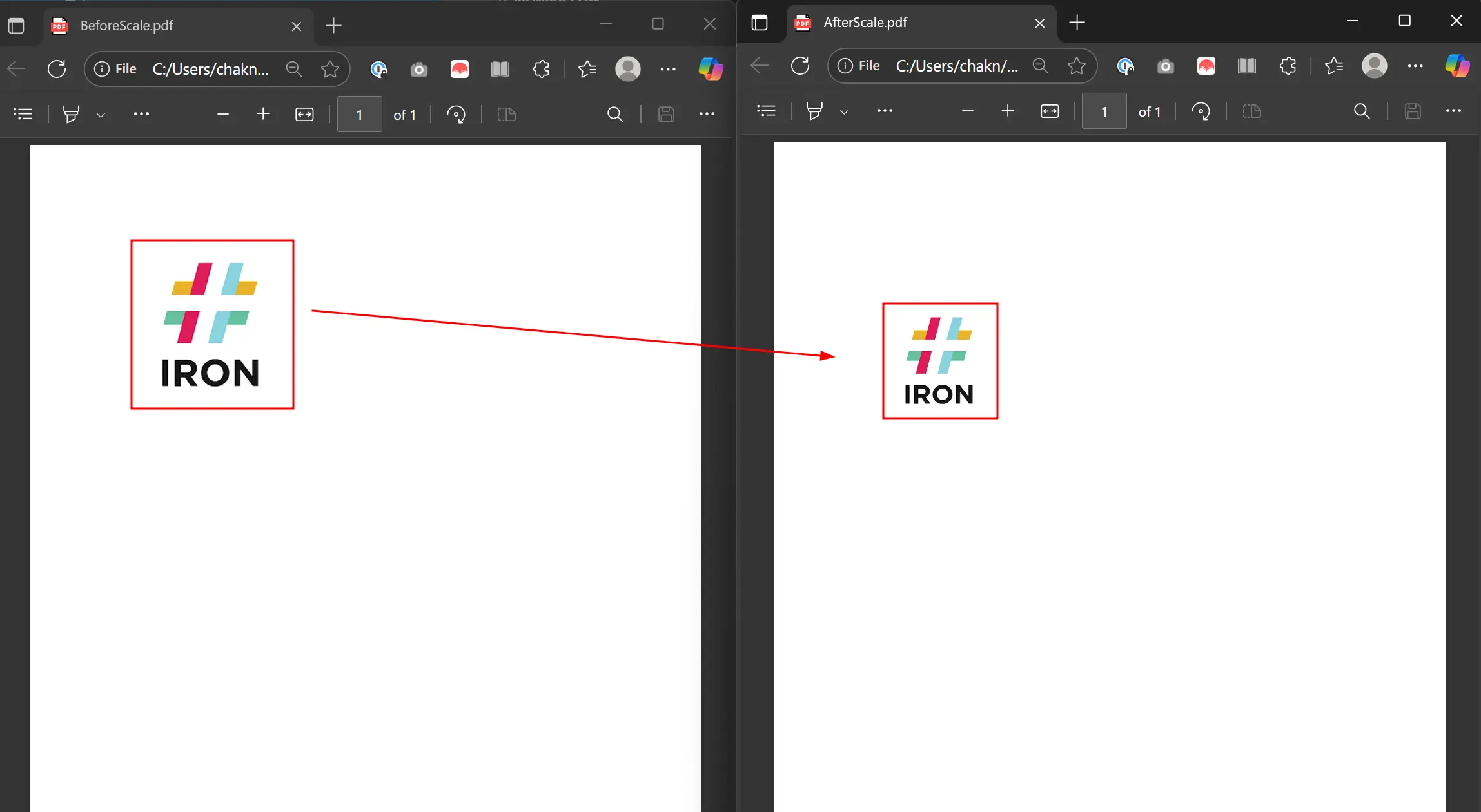Open search in BeforeScale.pdf viewer

click(615, 115)
